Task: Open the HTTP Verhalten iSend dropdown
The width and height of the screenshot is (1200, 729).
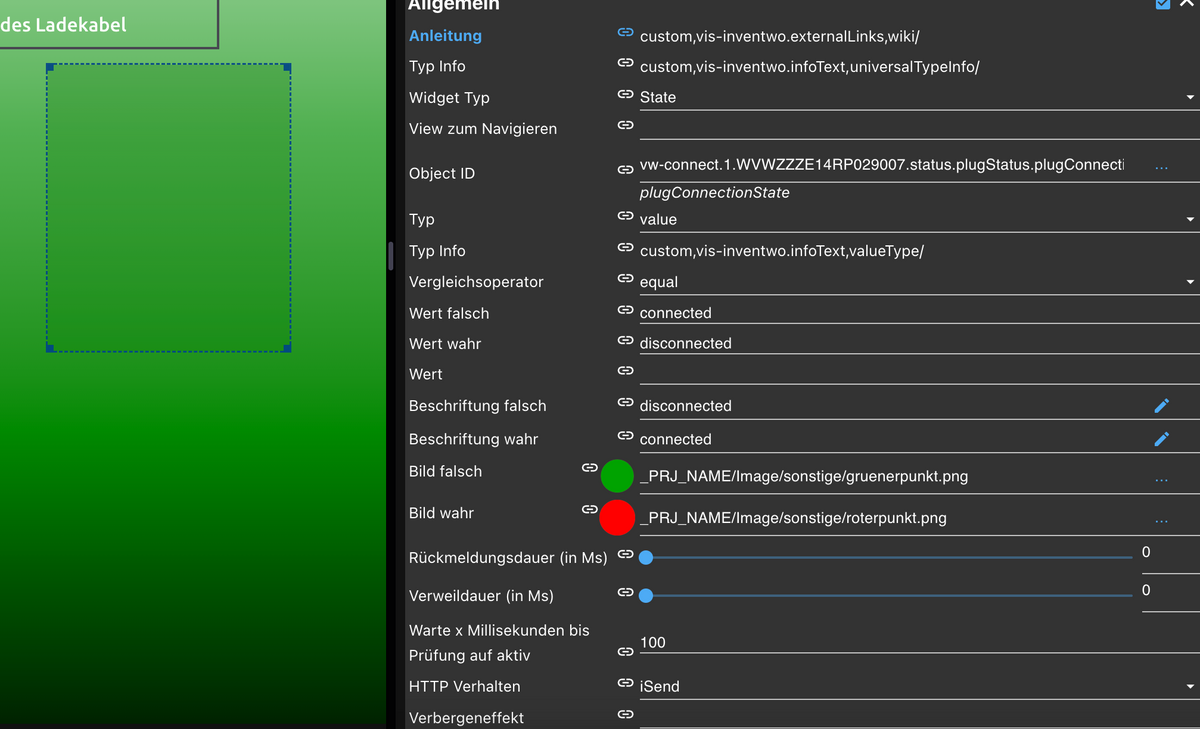Action: click(917, 686)
